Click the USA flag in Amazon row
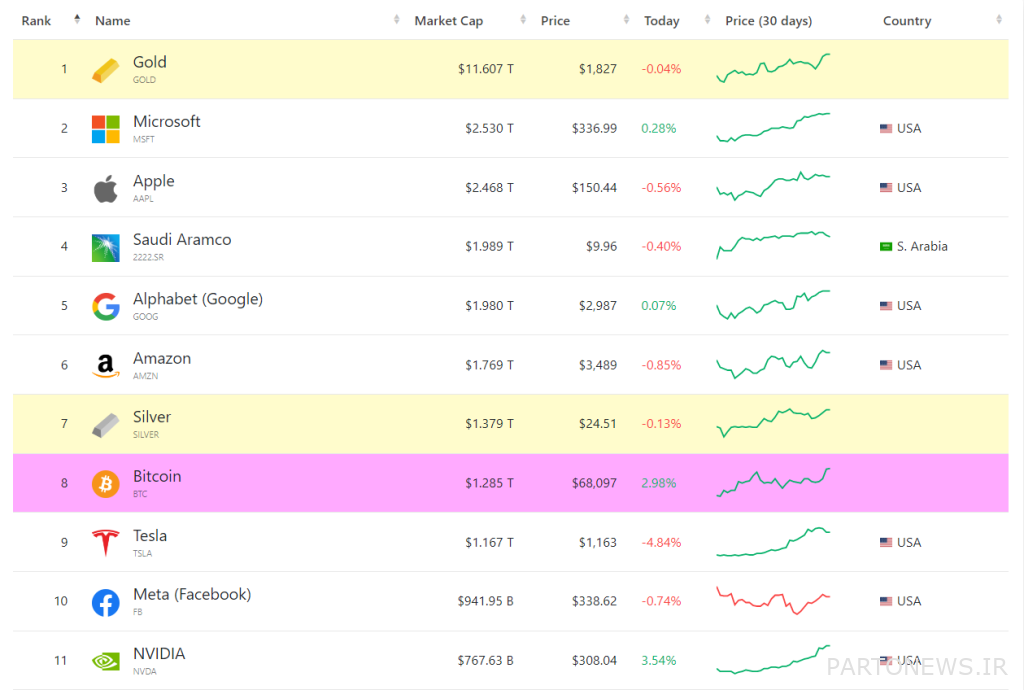Screen dimensions: 1024x690 click(x=886, y=364)
